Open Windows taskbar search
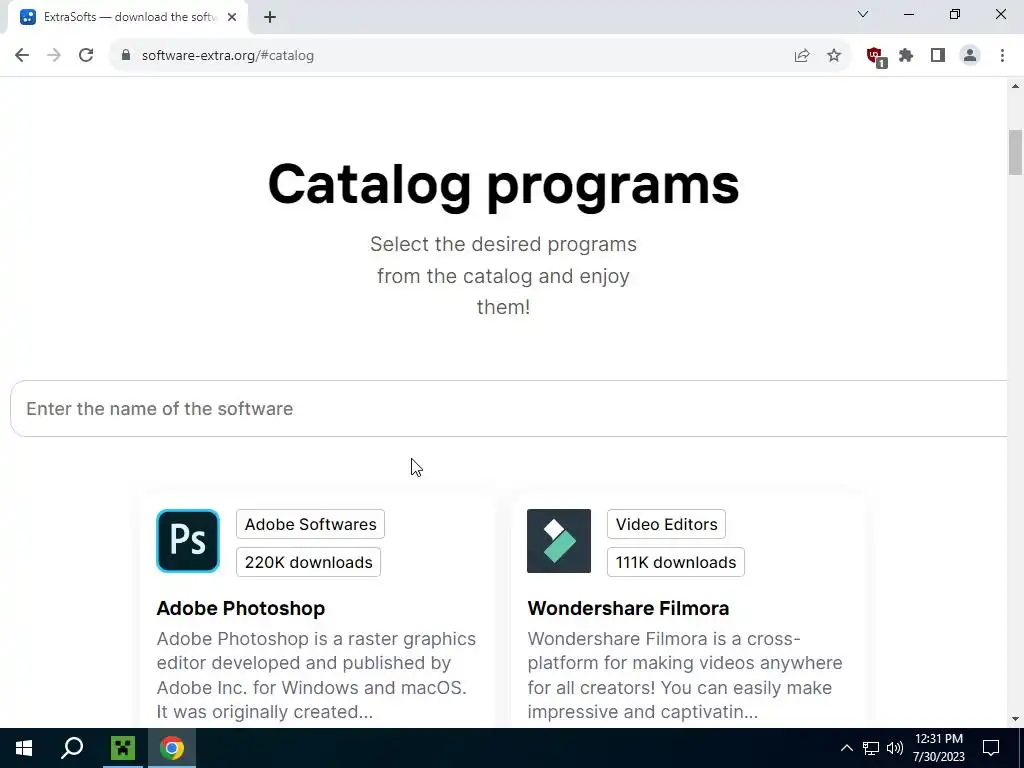This screenshot has height=768, width=1024. [72, 748]
